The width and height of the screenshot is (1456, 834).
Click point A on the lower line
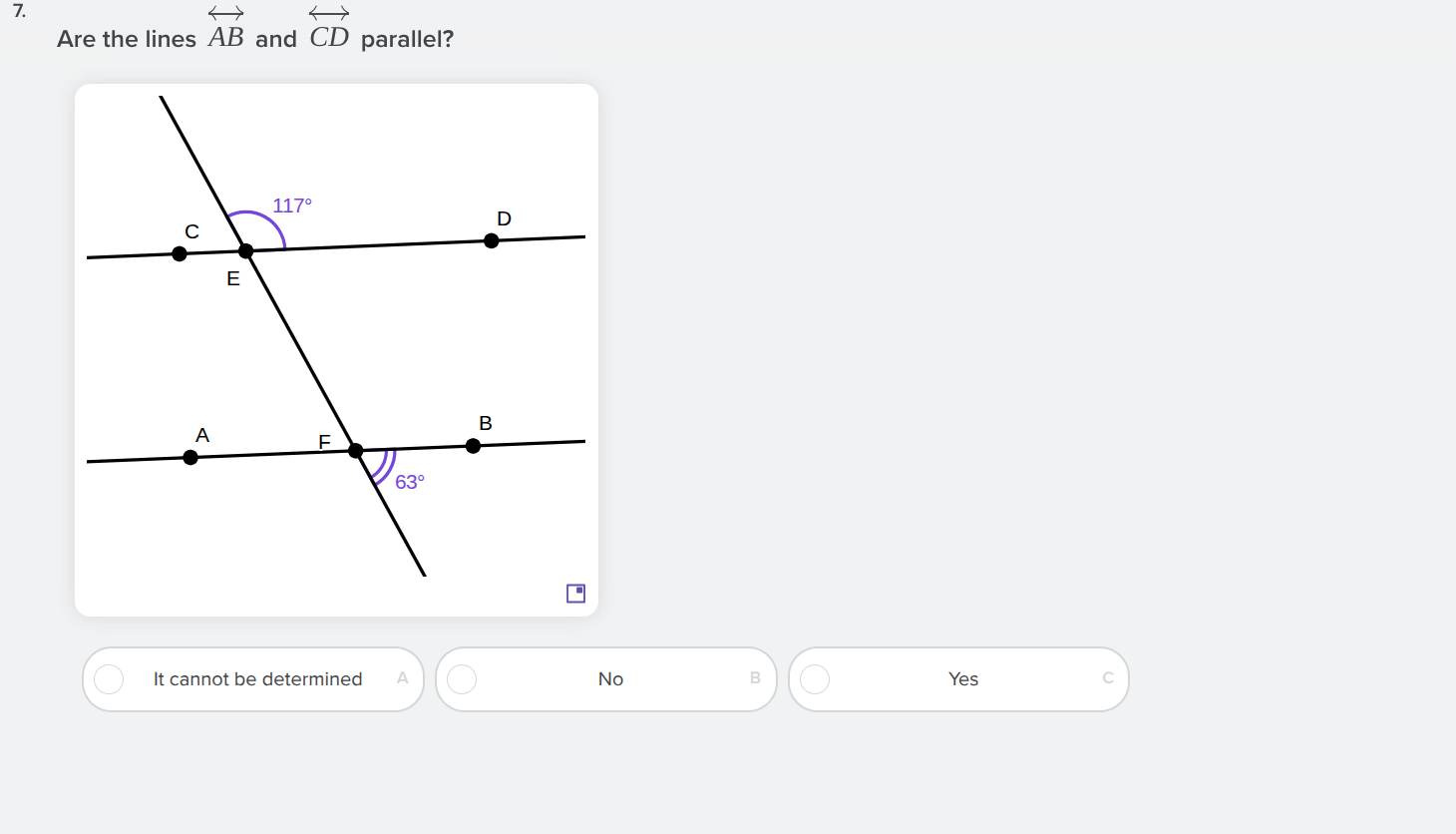[189, 456]
